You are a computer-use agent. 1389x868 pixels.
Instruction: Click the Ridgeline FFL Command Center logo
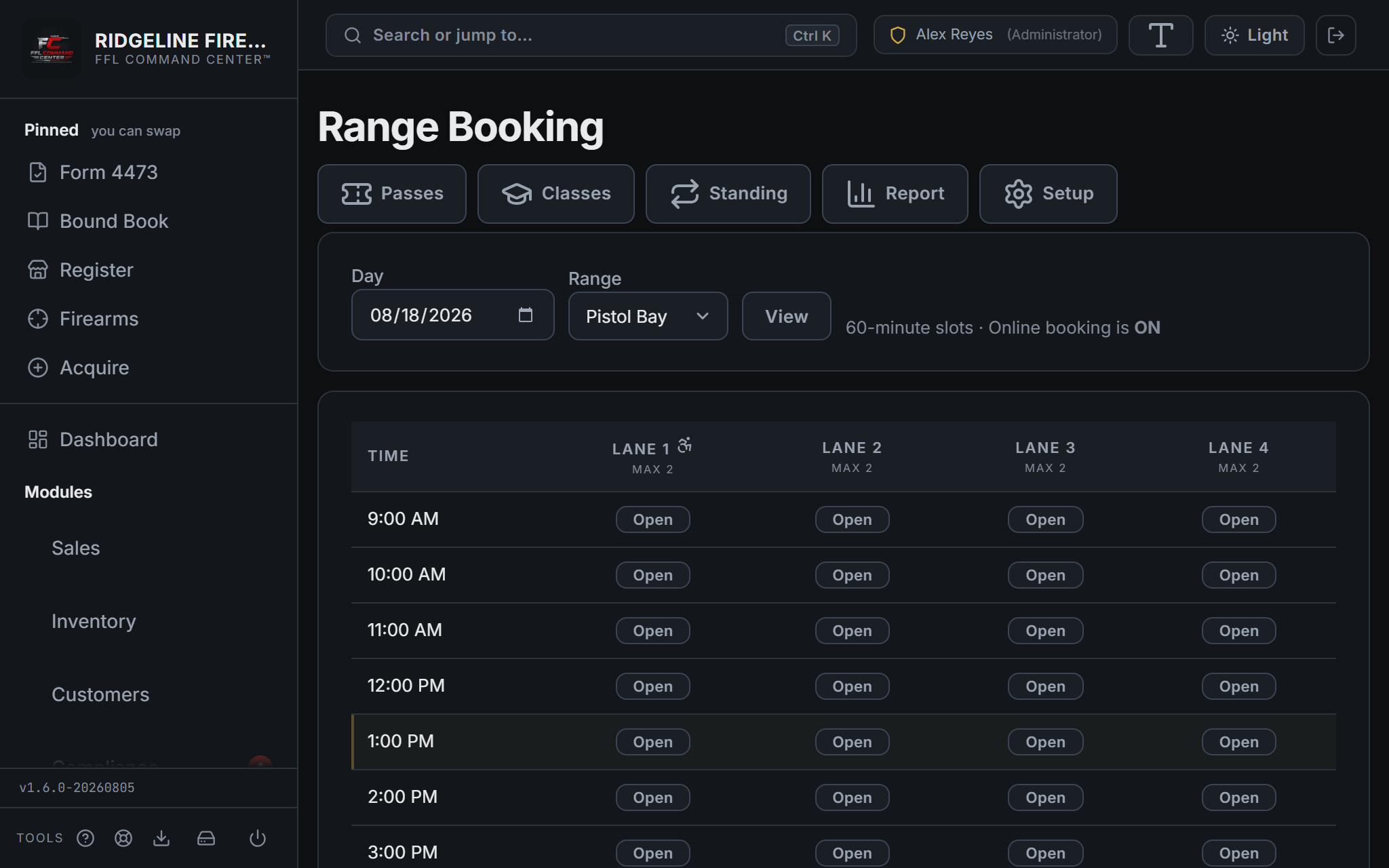click(x=52, y=49)
